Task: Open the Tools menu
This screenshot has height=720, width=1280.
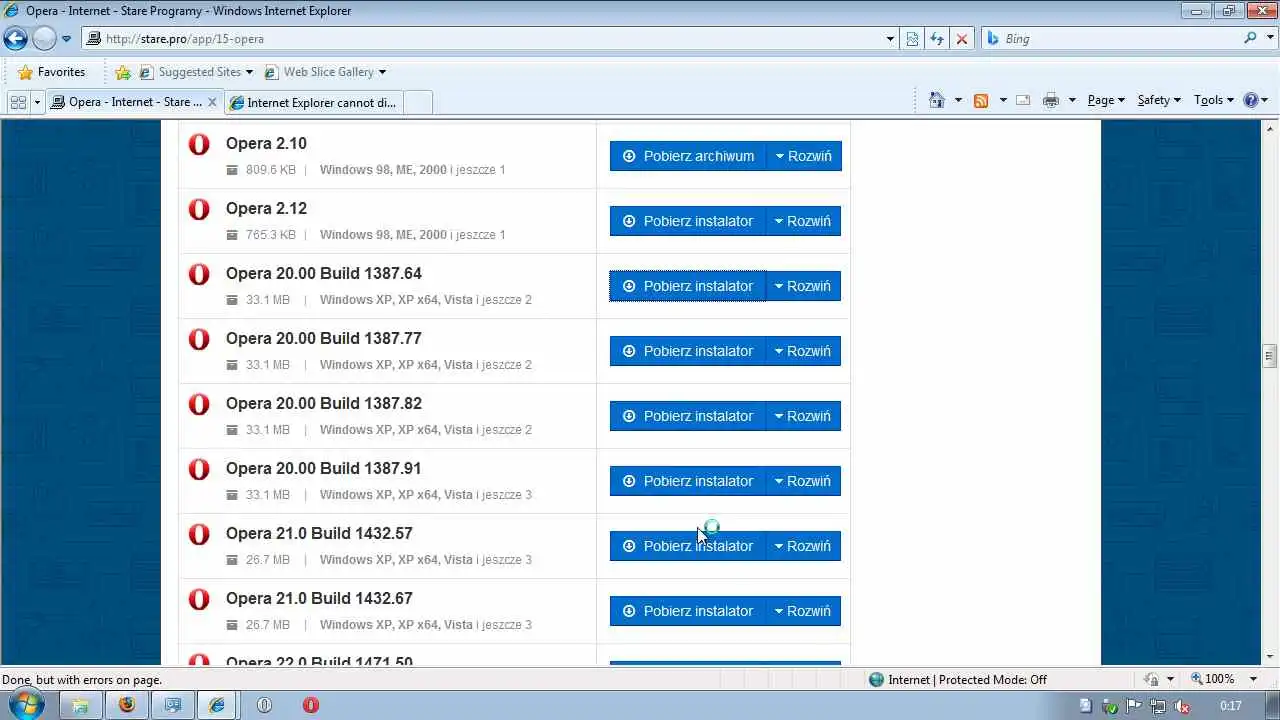Action: [1214, 100]
